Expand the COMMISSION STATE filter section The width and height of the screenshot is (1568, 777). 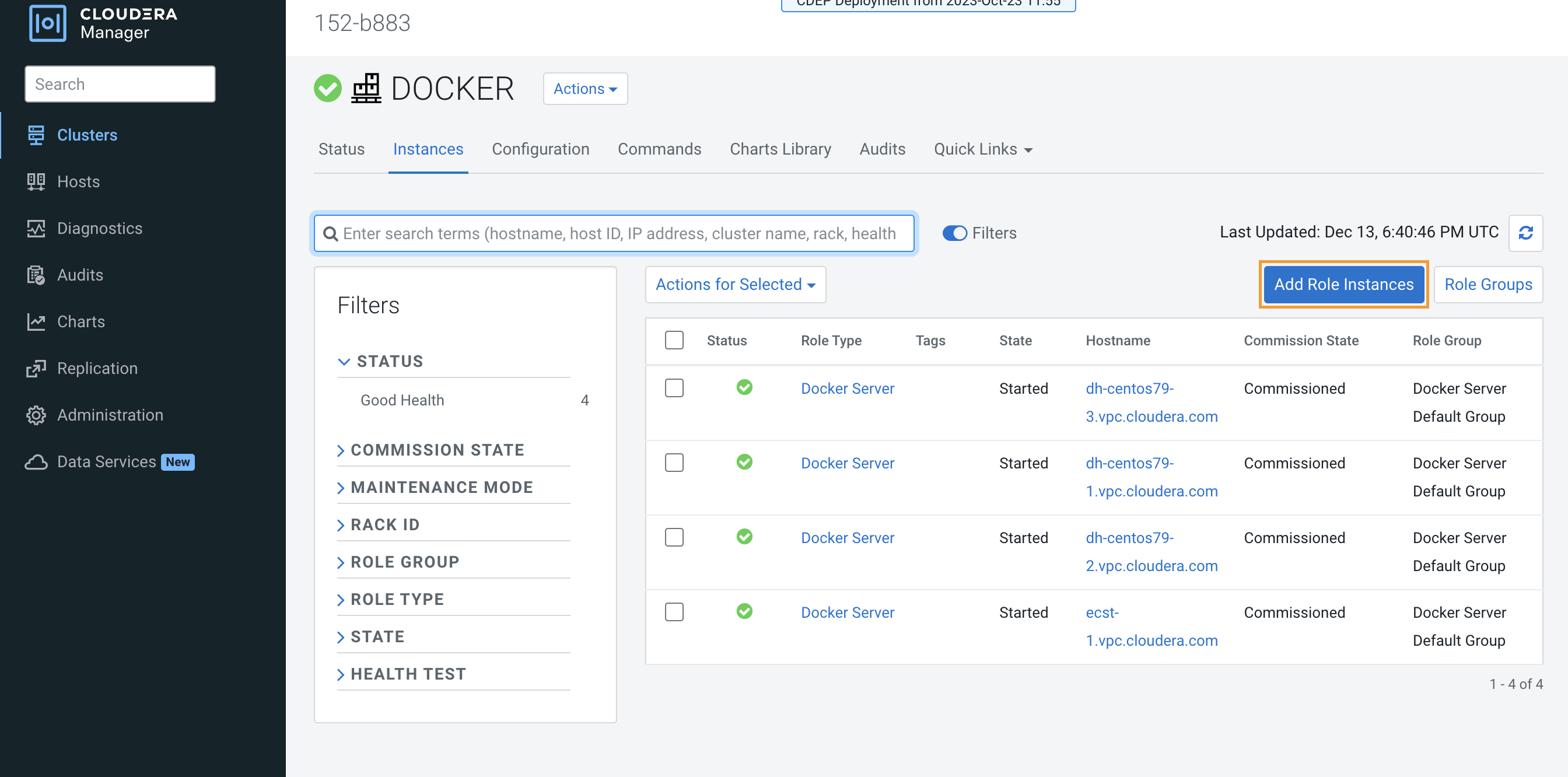pyautogui.click(x=436, y=450)
